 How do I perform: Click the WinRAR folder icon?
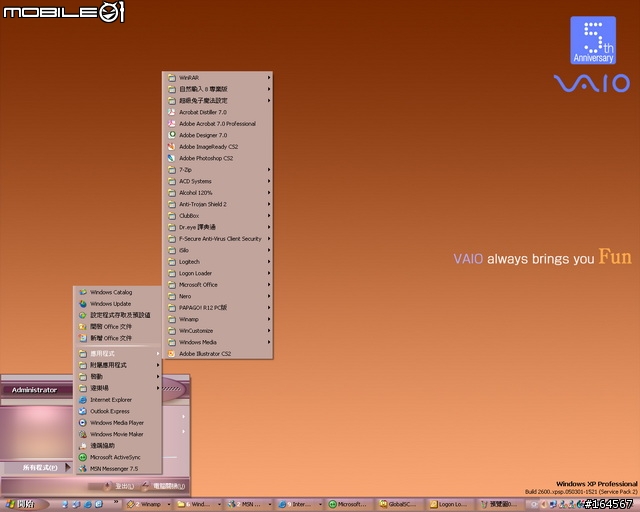point(172,78)
